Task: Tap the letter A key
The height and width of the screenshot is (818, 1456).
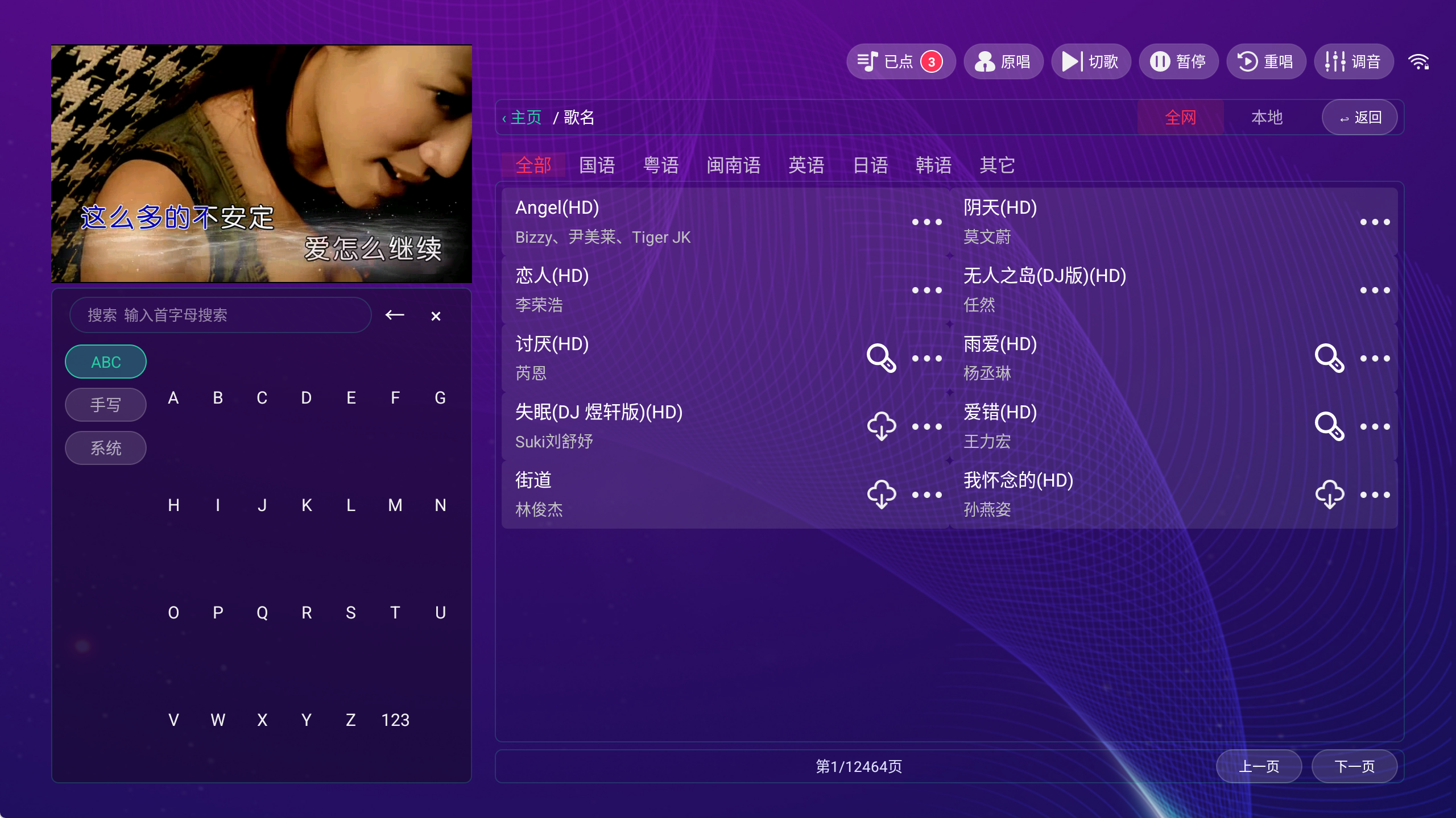Action: point(173,398)
